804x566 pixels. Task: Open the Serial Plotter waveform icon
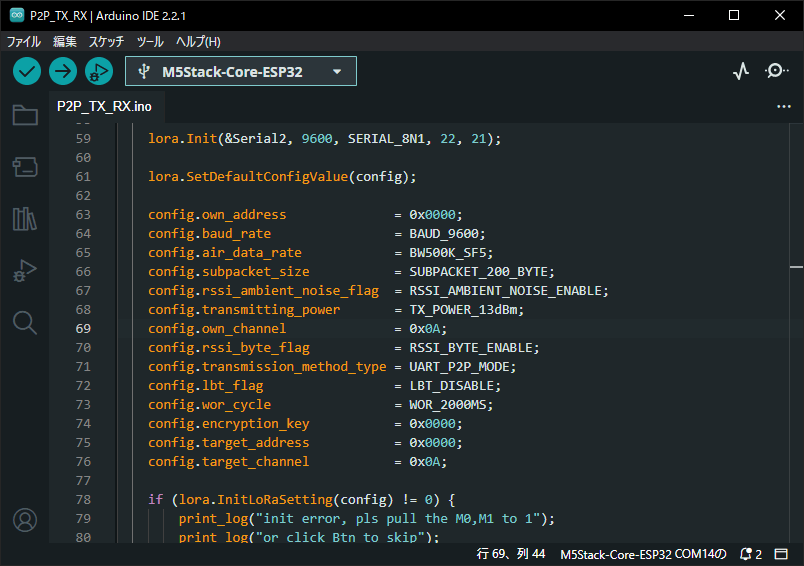tap(741, 71)
